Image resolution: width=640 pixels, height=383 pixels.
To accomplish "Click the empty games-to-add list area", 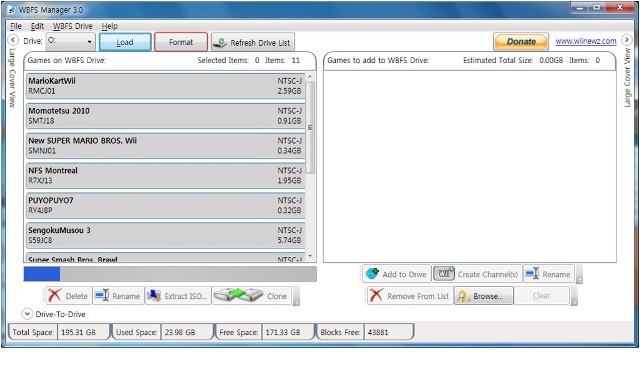I will tap(469, 166).
